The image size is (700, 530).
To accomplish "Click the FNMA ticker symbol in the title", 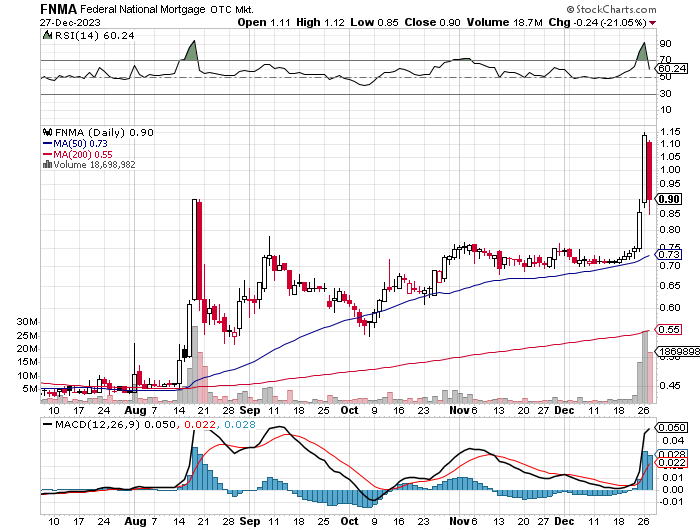I will click(58, 9).
